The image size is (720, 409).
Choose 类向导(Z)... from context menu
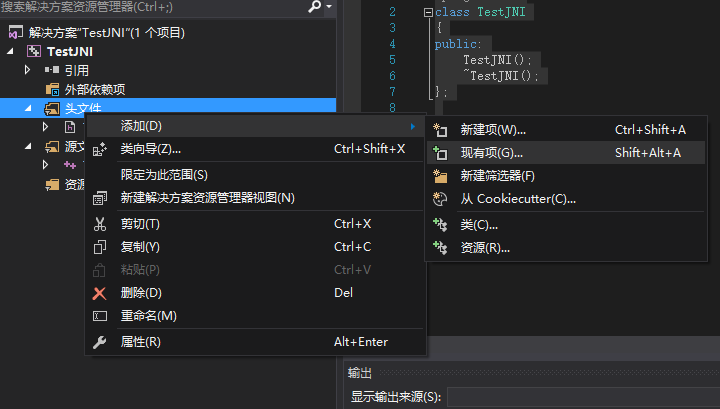tap(151, 149)
